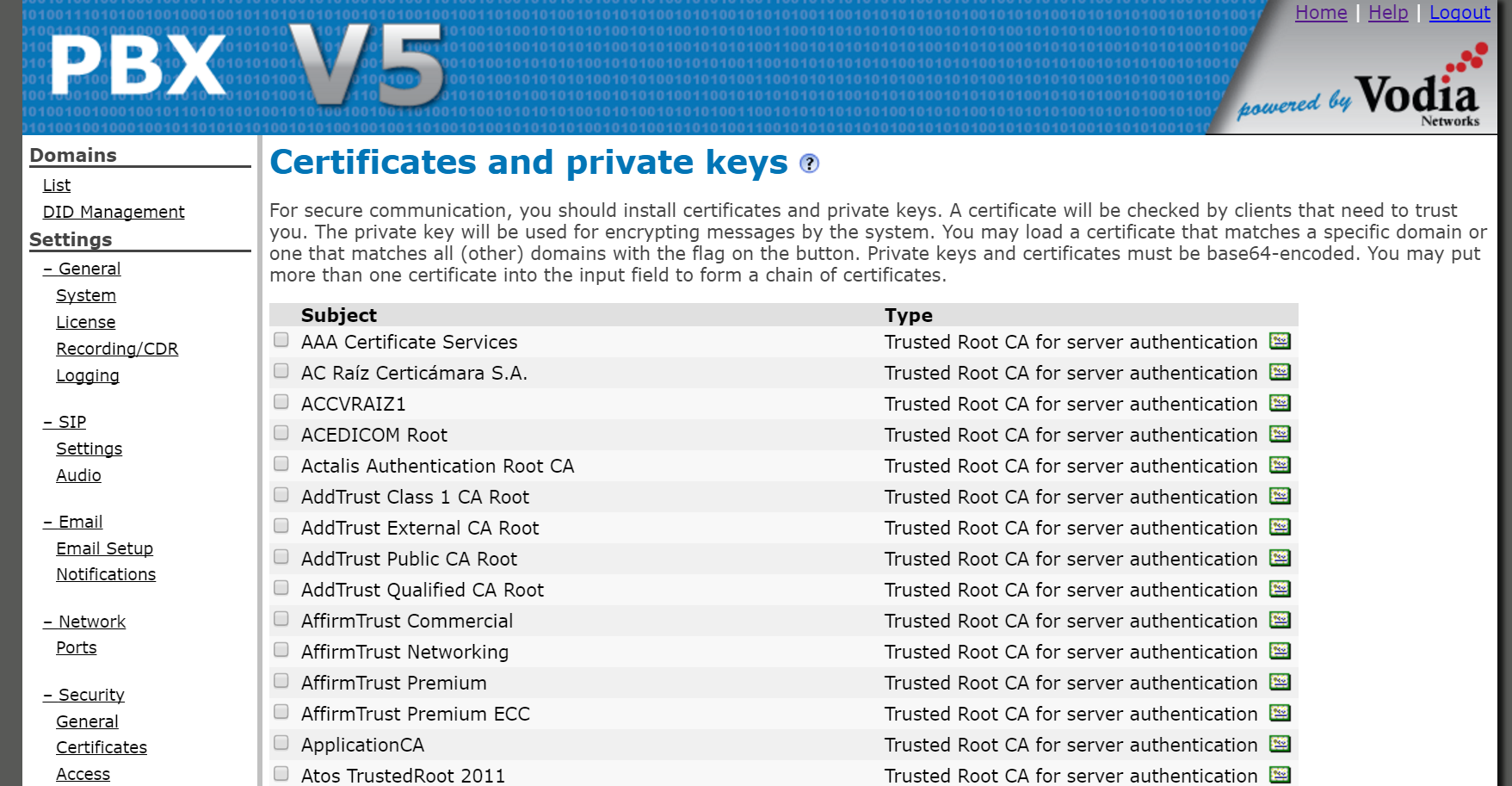Open certificate icon for Actalis Authentication Root CA

1280,466
